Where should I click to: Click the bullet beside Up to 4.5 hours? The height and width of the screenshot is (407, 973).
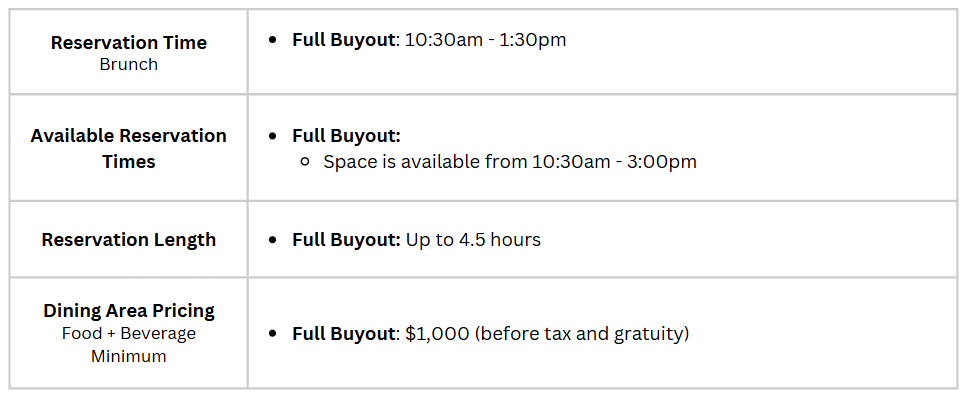pyautogui.click(x=273, y=240)
